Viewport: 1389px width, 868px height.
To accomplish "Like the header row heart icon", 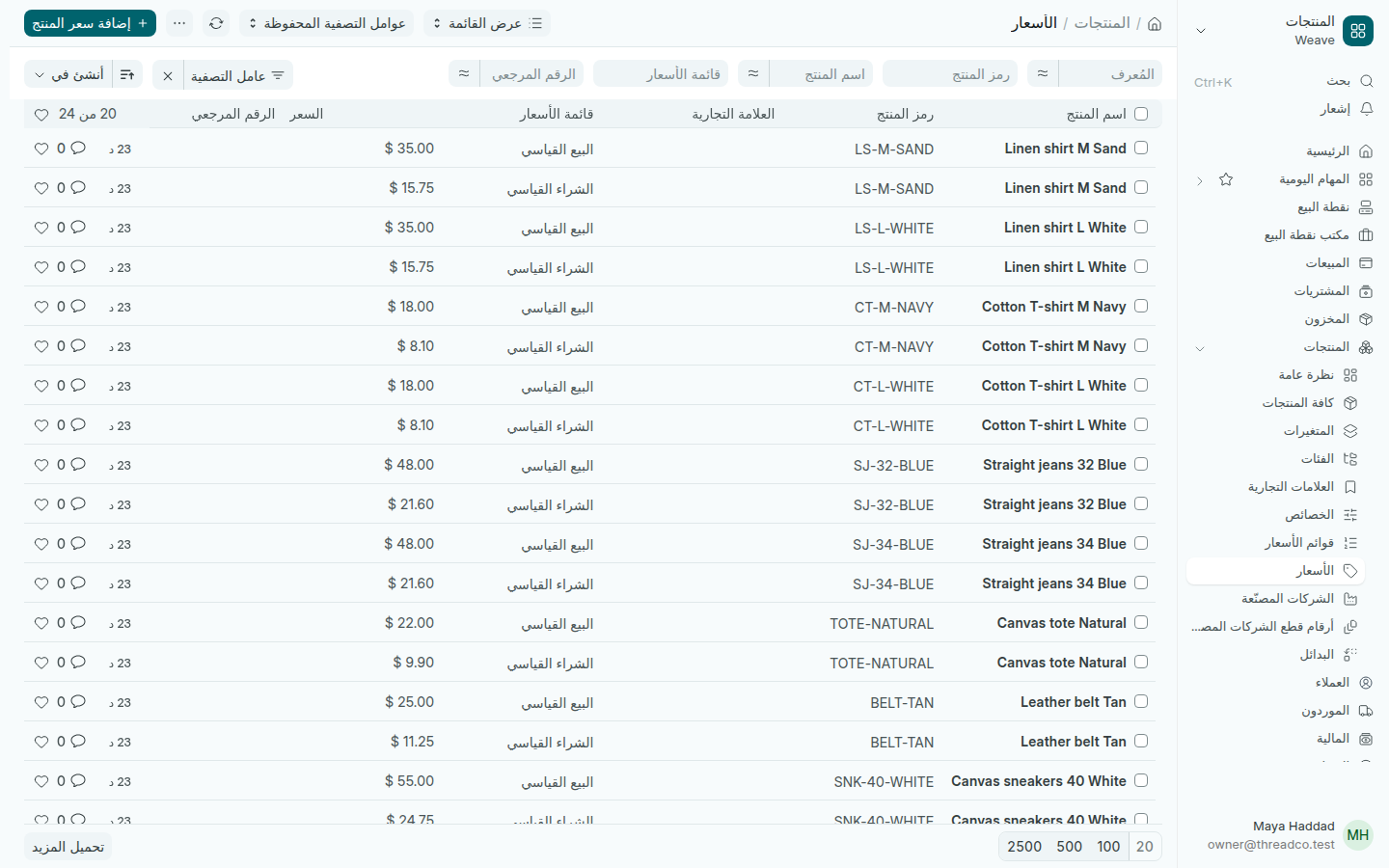I will 41,115.
